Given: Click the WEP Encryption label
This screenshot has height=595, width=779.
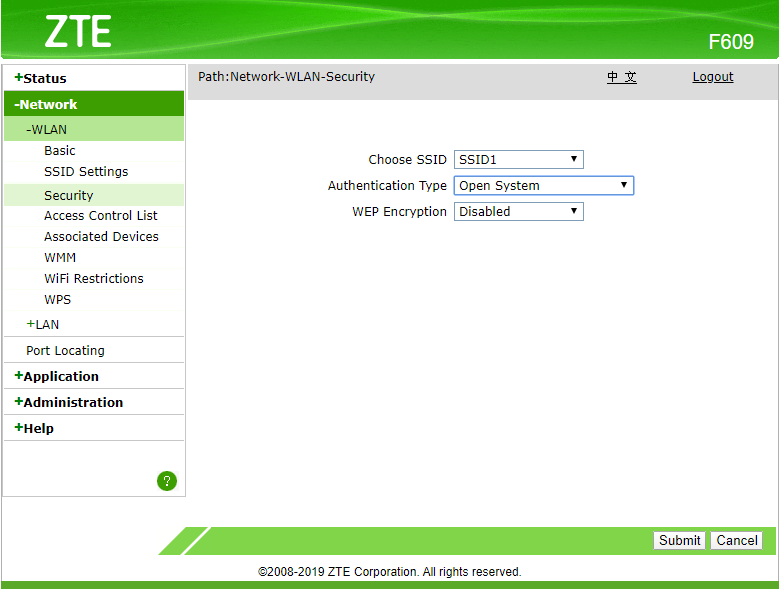Looking at the screenshot, I should [399, 212].
